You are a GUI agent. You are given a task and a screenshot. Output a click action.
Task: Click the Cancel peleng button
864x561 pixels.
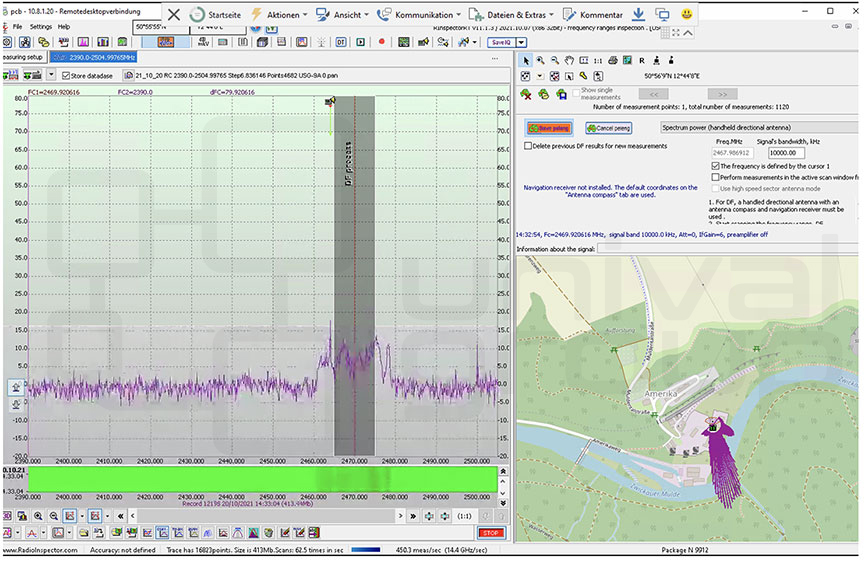(x=608, y=128)
